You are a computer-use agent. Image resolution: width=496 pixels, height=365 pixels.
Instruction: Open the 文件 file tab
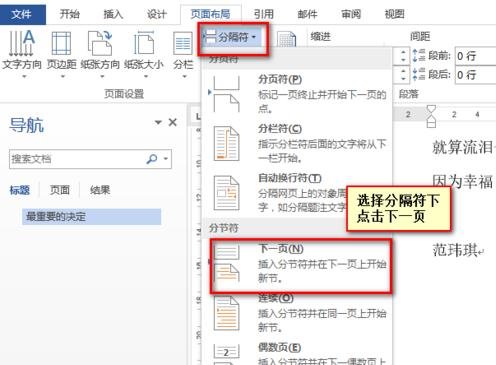(23, 14)
